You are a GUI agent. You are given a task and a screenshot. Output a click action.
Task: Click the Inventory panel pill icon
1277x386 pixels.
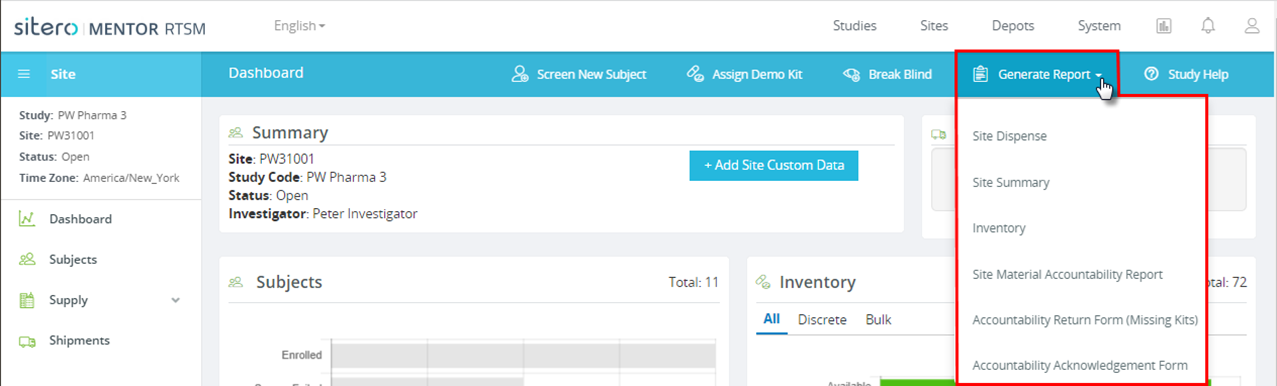click(764, 282)
